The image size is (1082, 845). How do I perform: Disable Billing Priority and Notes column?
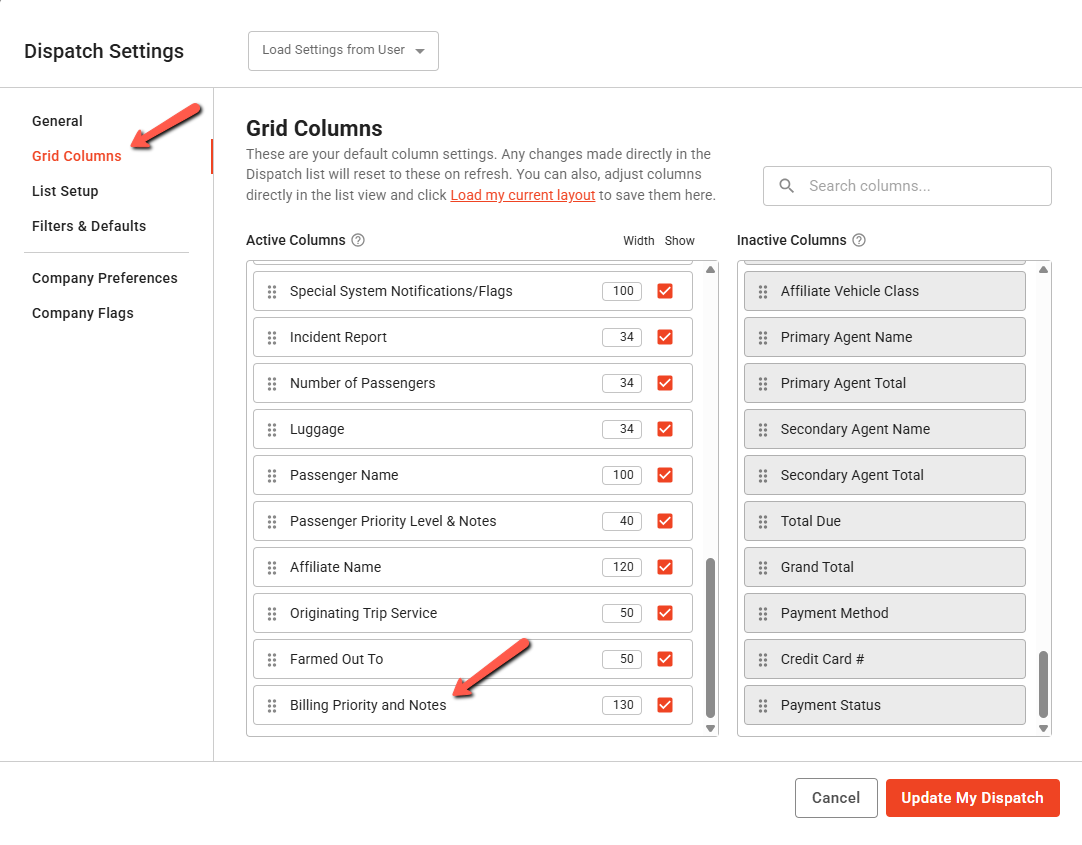[665, 705]
